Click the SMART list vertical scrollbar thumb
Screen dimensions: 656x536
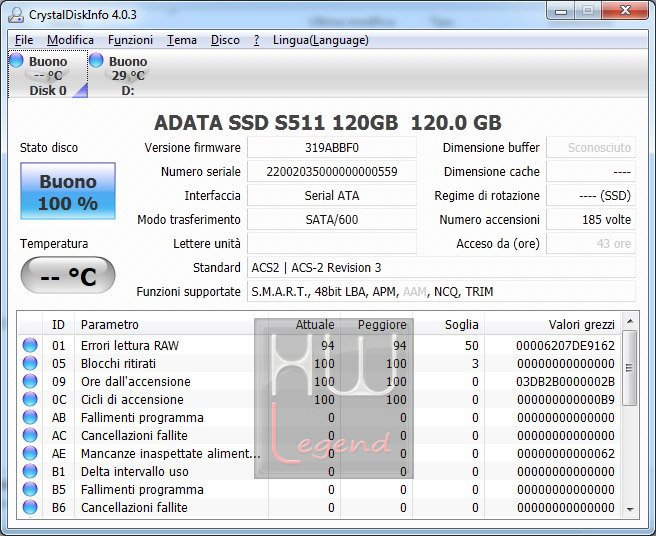629,368
